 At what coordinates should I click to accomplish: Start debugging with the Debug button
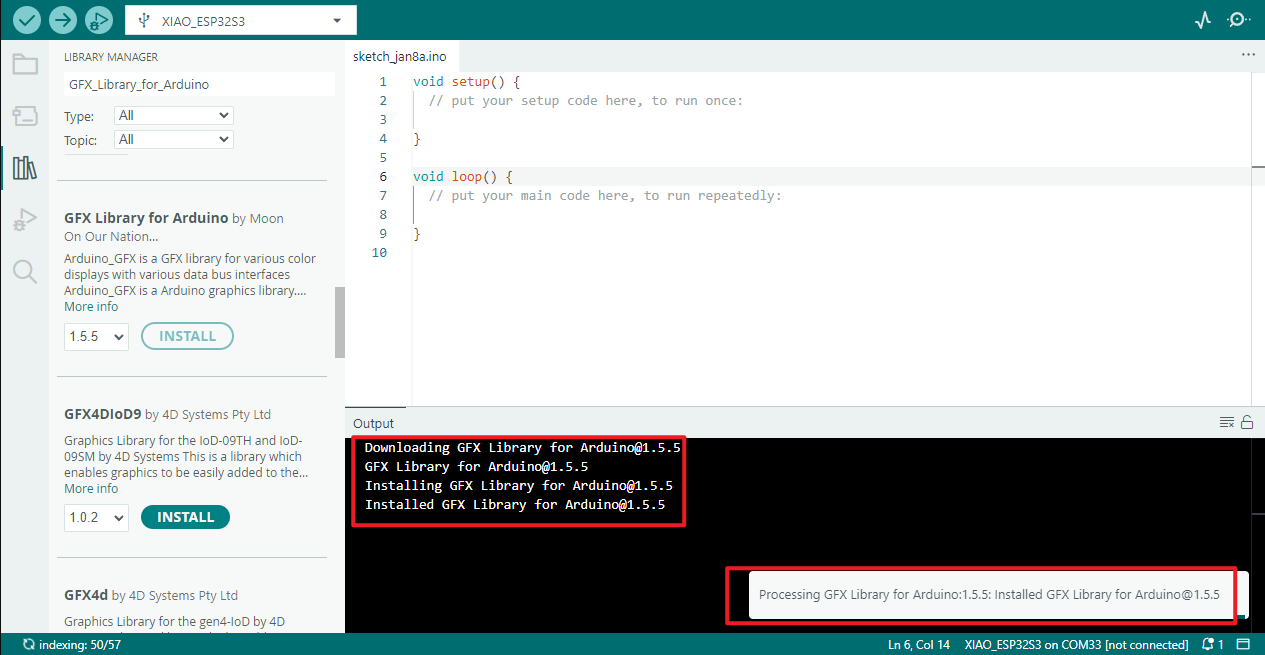(x=98, y=20)
